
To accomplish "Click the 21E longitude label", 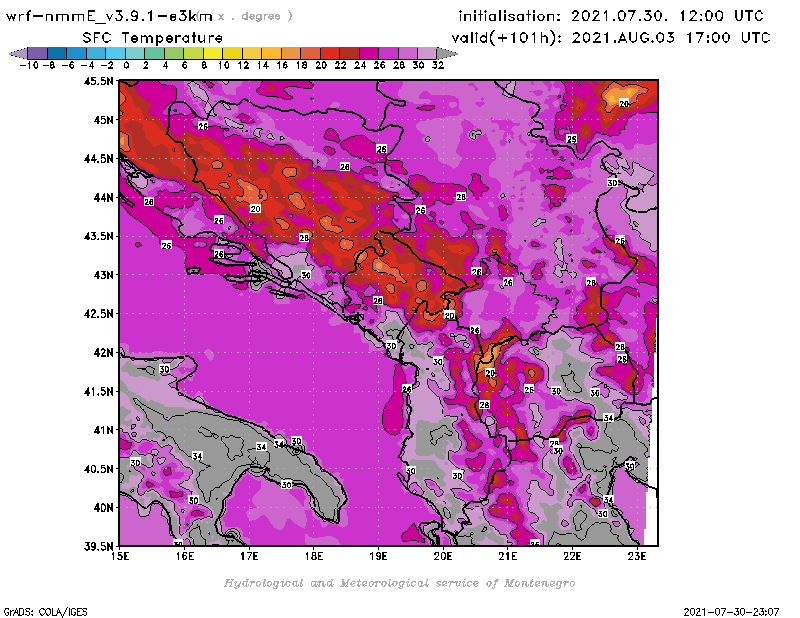I will coord(508,556).
